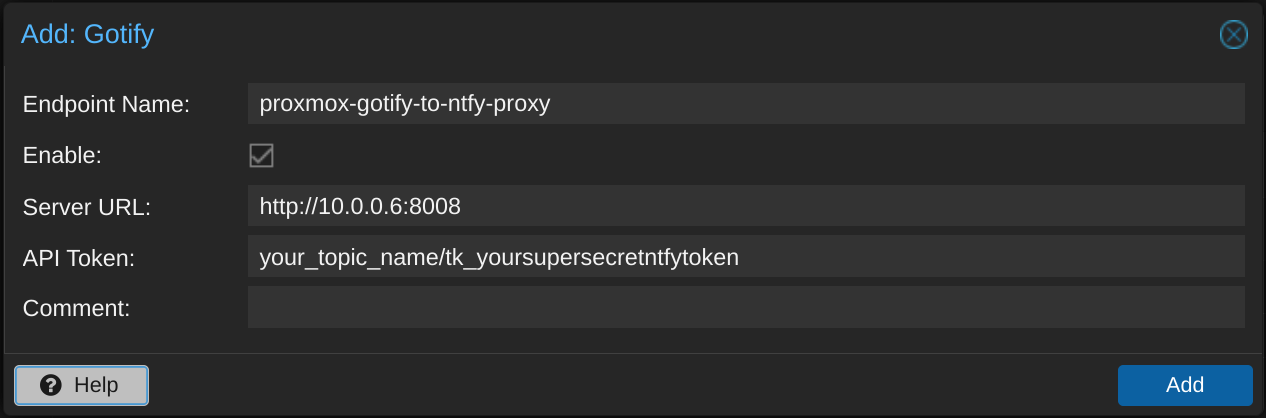Click the "Comment:" label
The width and height of the screenshot is (1266, 418).
coord(76,309)
